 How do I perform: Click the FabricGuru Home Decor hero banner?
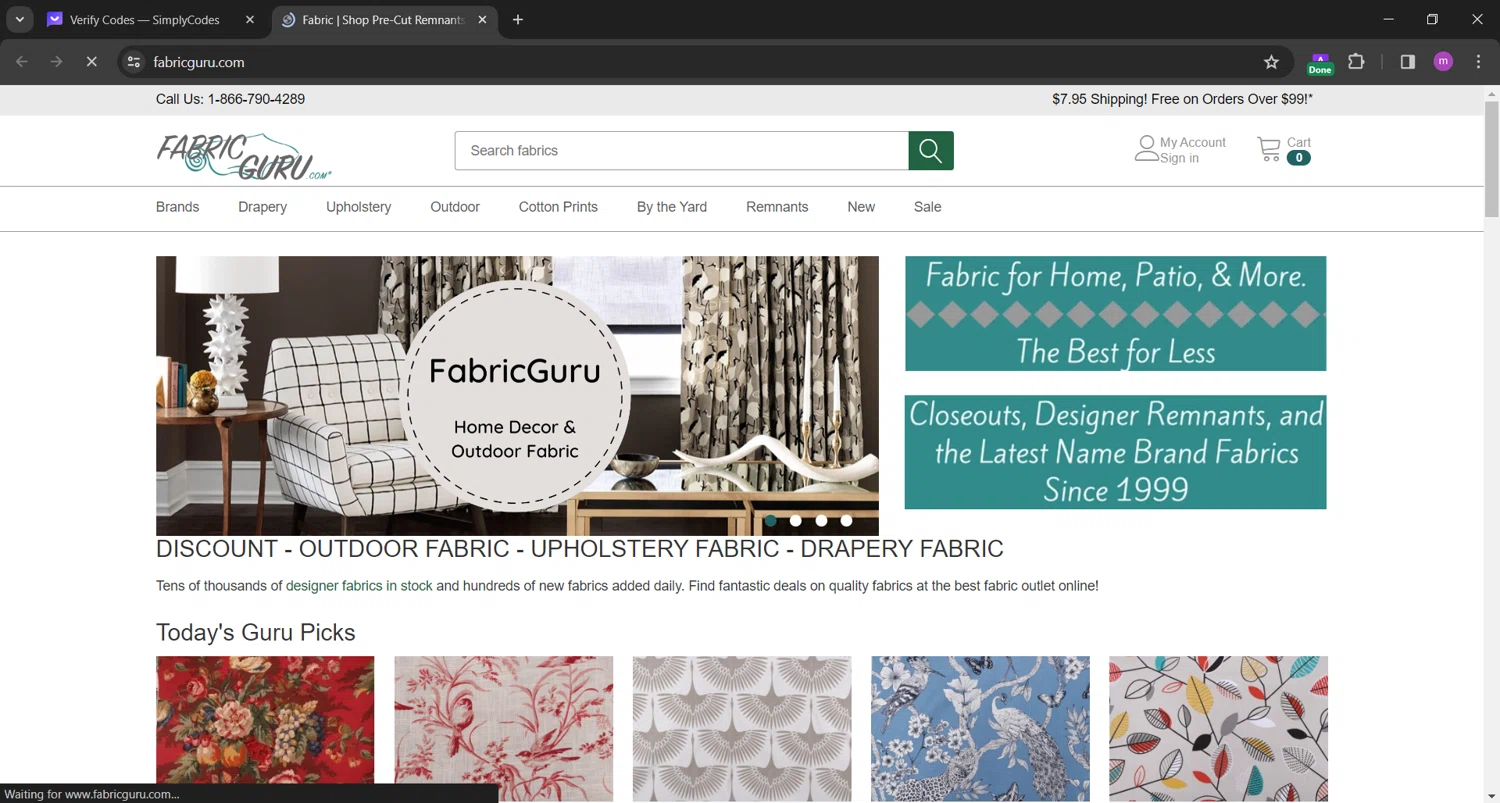coord(517,396)
